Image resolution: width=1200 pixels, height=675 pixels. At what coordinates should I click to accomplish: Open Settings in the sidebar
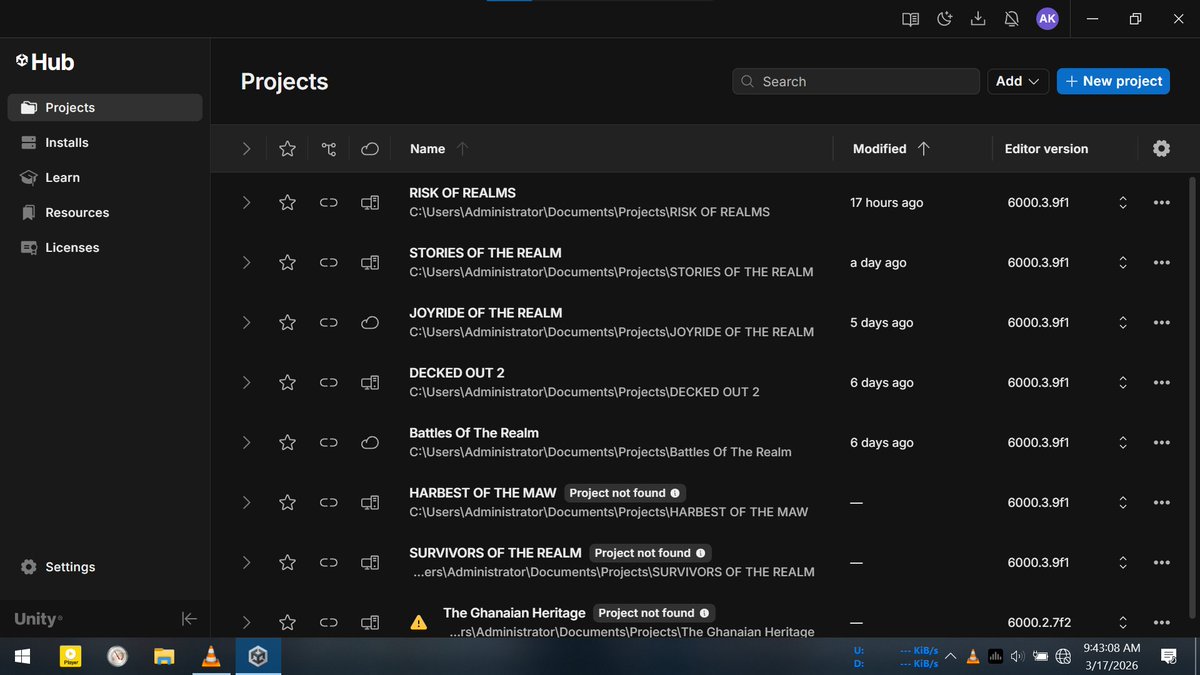(105, 567)
